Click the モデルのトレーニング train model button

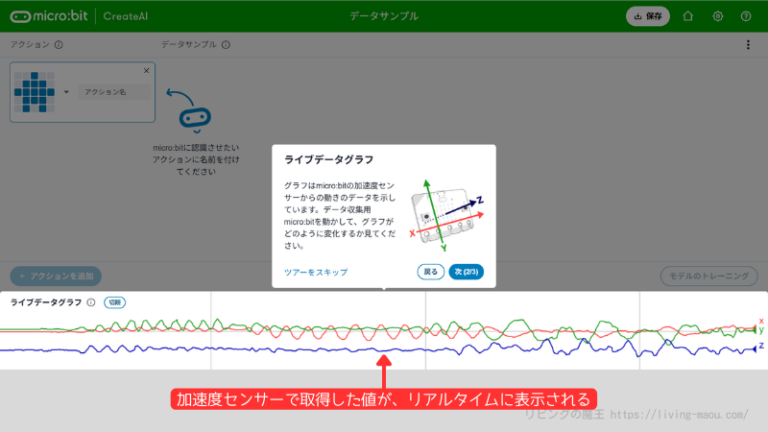click(x=709, y=275)
